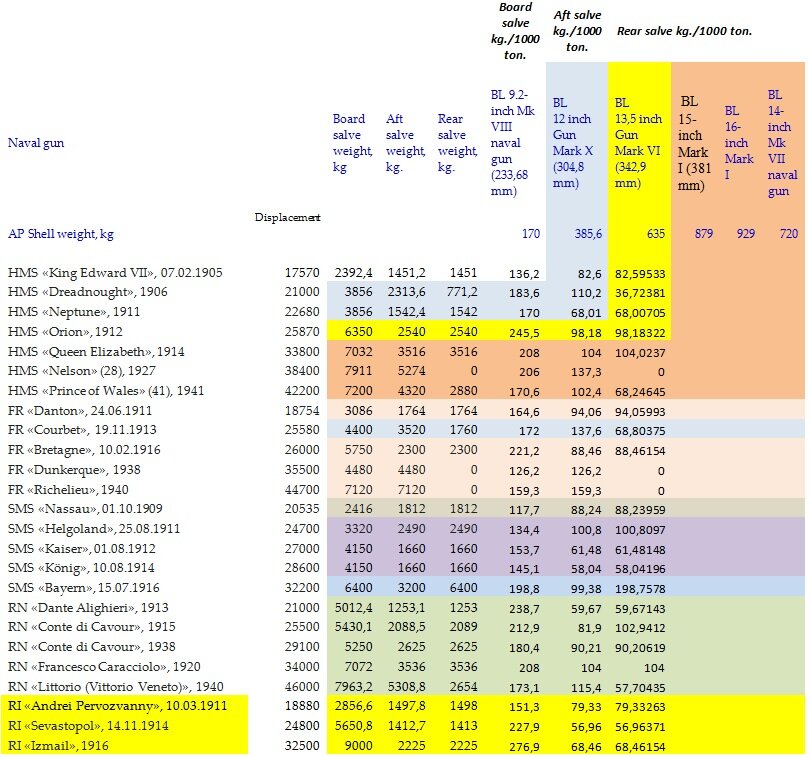Click value 198,7578 in the Bayern row
This screenshot has width=811, height=757.
click(x=640, y=588)
